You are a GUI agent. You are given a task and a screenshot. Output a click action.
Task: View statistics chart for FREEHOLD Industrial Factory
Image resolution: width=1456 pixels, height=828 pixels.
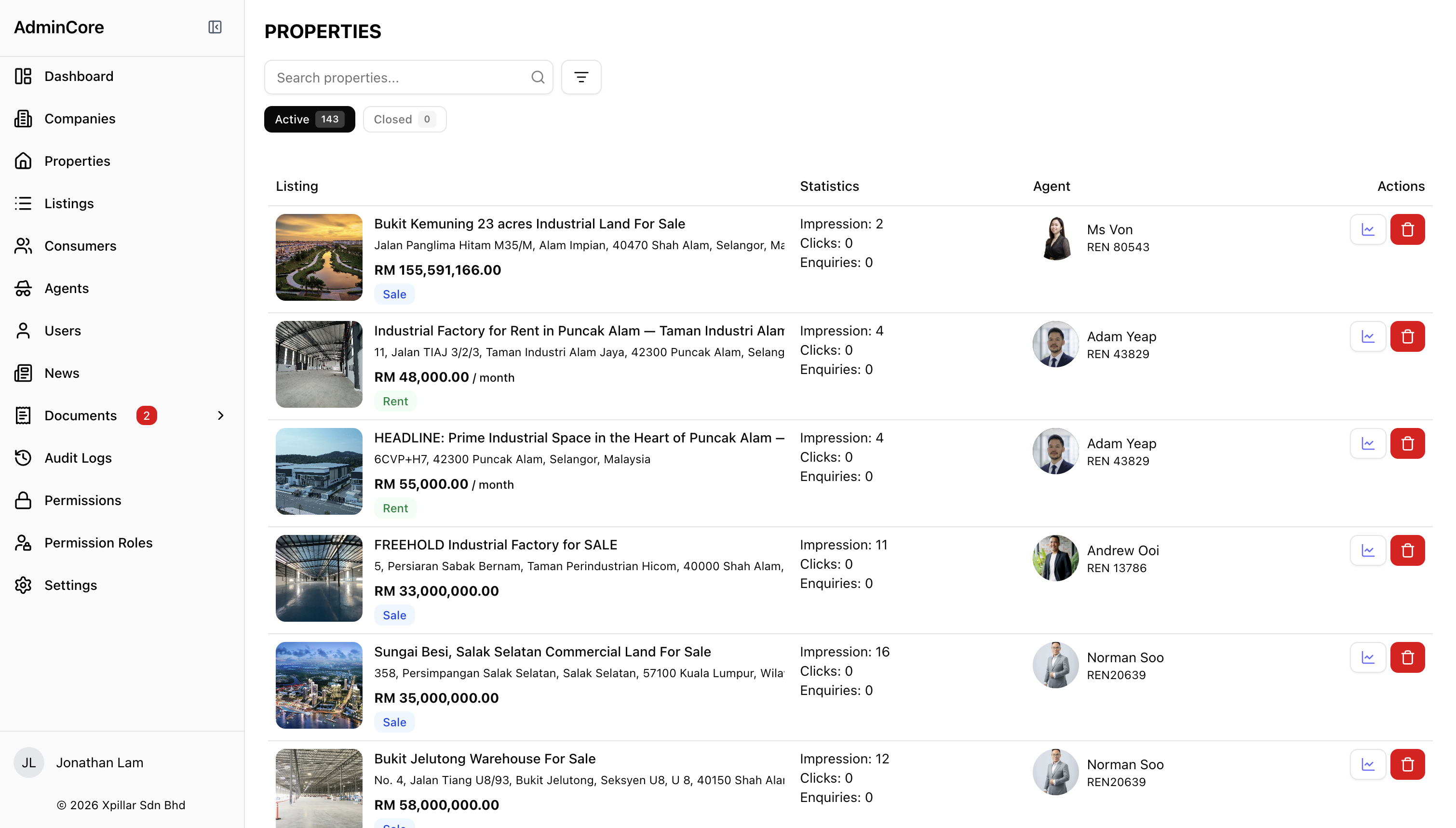(x=1368, y=550)
